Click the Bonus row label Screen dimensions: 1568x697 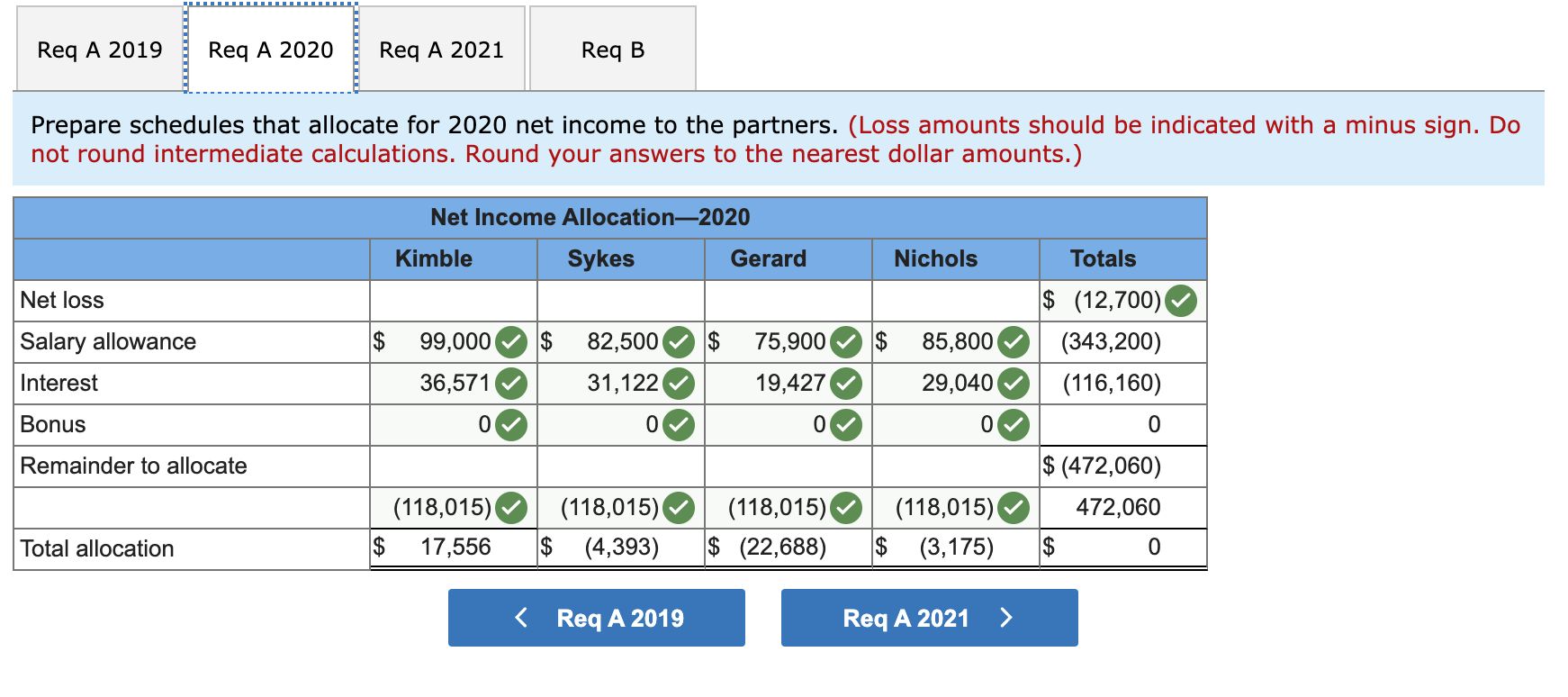pyautogui.click(x=53, y=425)
